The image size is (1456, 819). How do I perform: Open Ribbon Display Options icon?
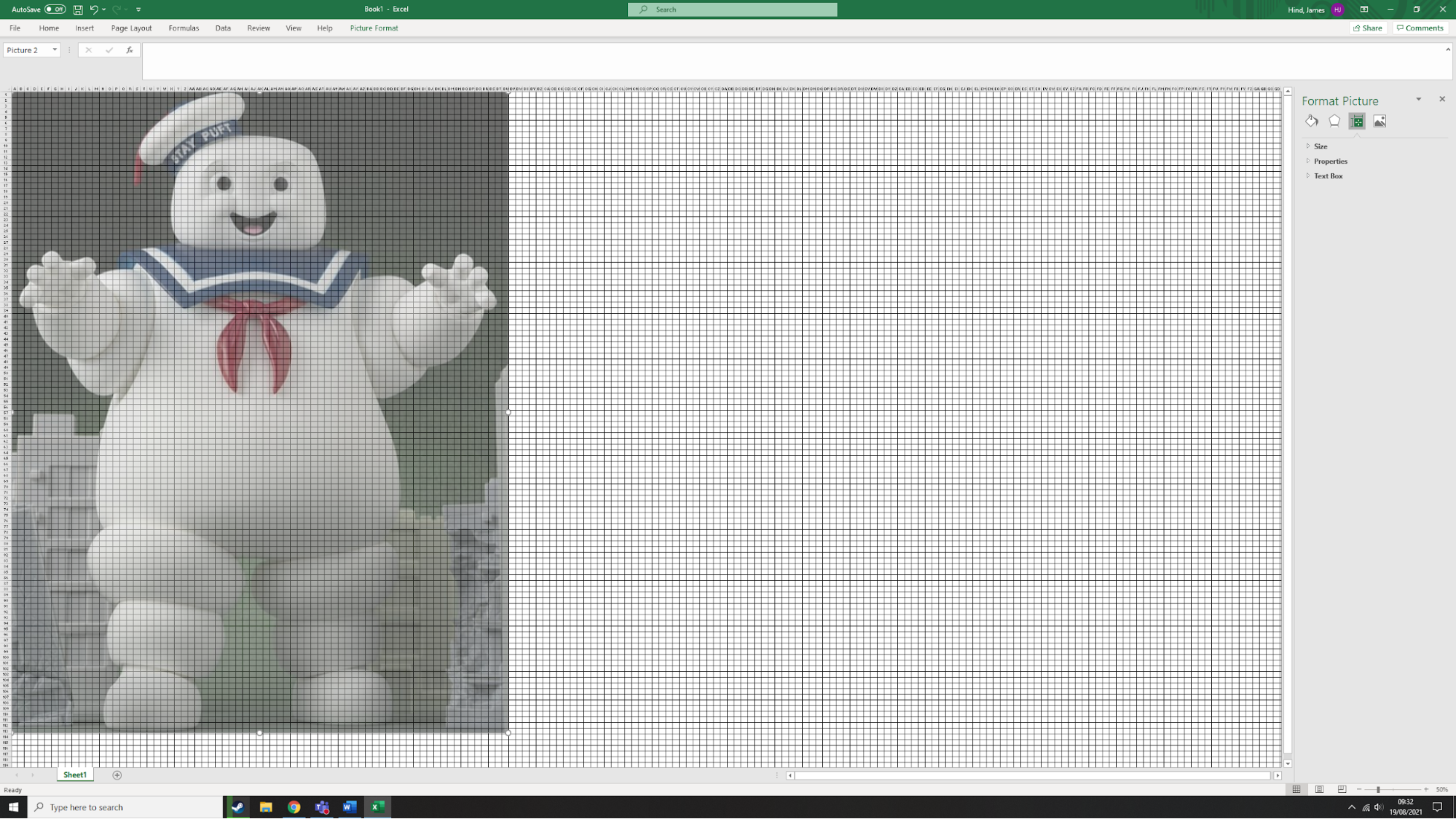coord(1363,9)
